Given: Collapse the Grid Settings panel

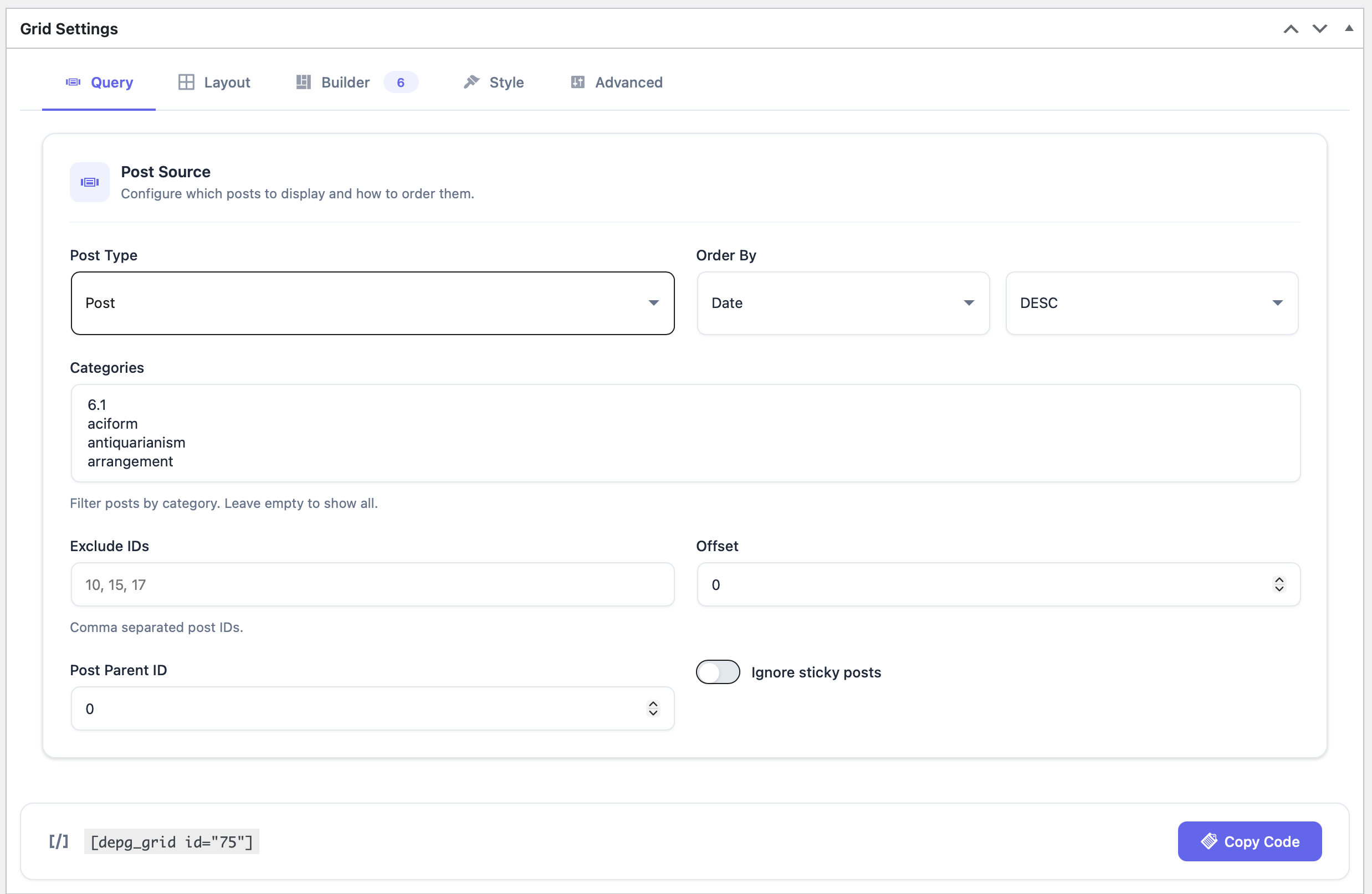Looking at the screenshot, I should (x=1349, y=28).
